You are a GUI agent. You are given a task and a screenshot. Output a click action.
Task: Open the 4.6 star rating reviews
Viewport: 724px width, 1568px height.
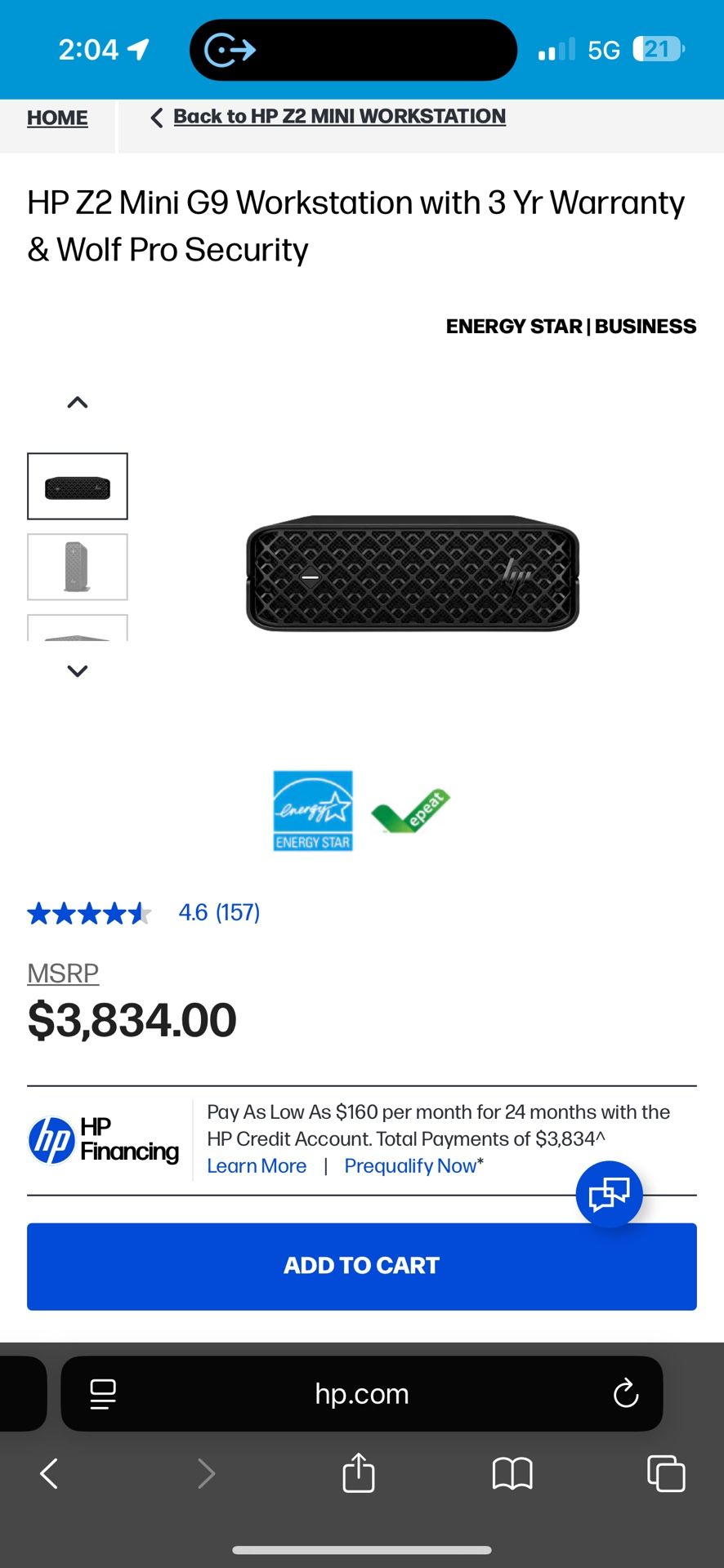click(219, 912)
